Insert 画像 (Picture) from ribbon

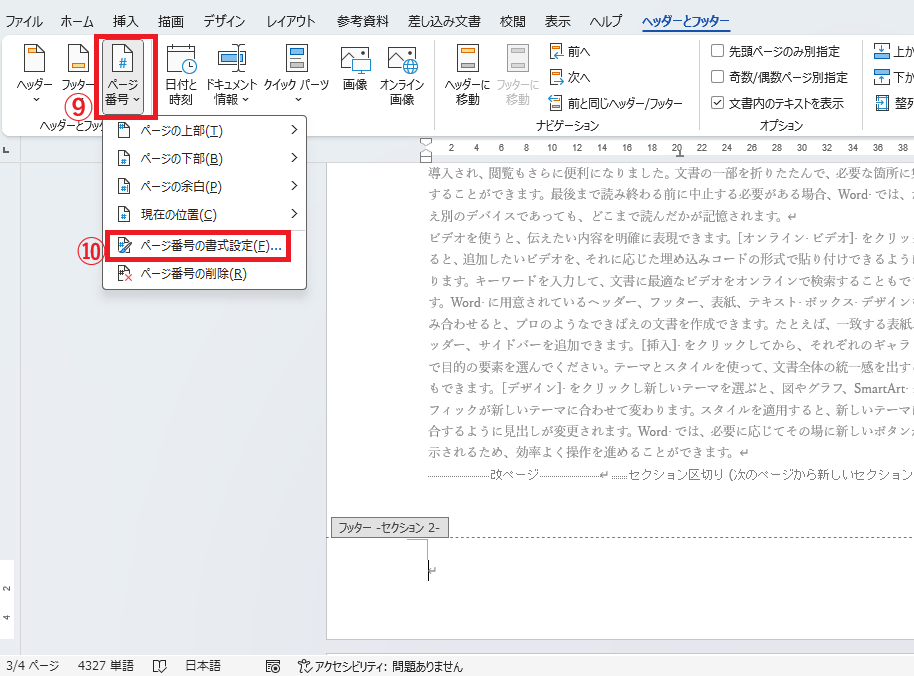tap(355, 69)
